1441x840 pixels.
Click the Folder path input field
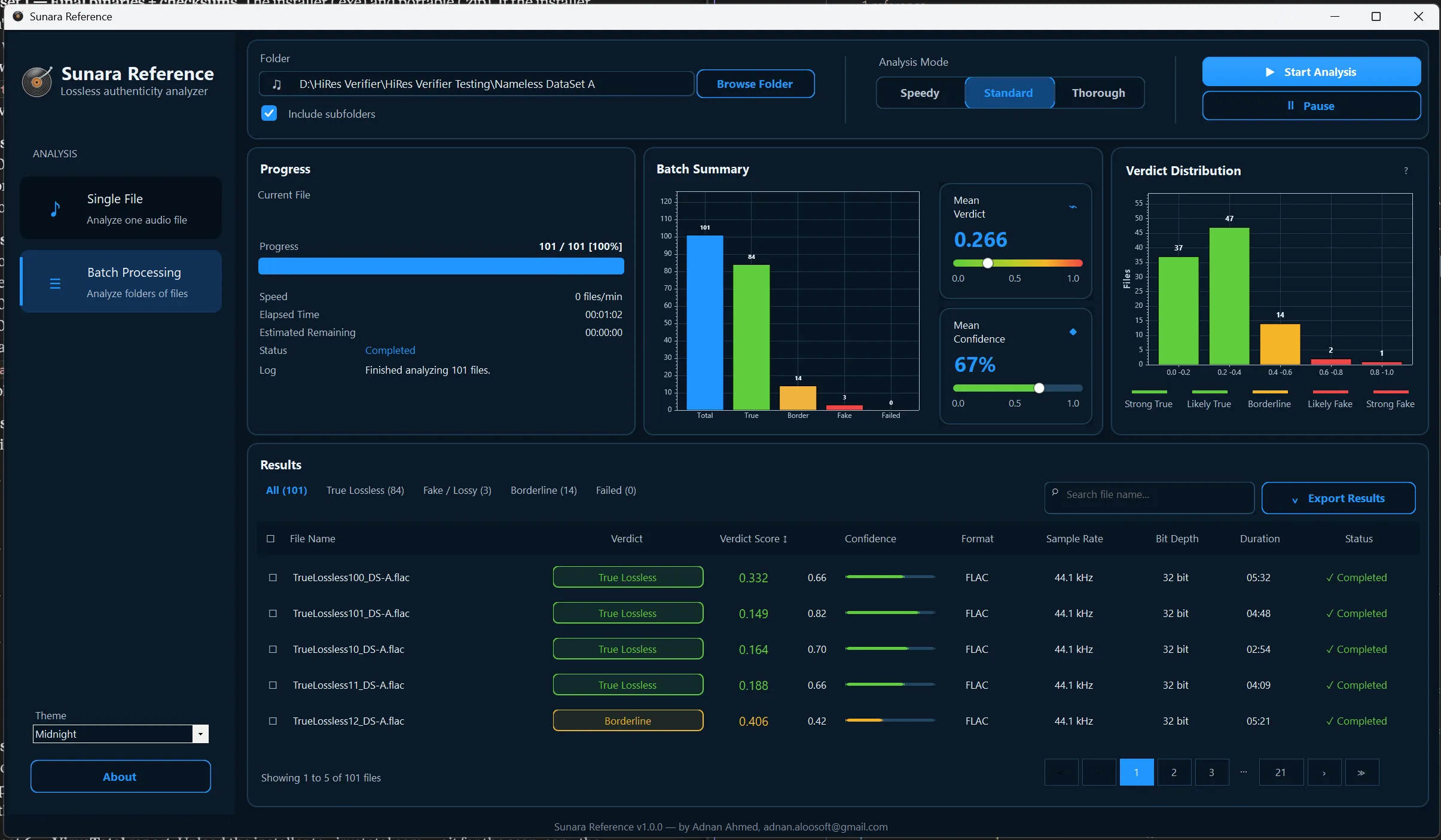point(477,84)
